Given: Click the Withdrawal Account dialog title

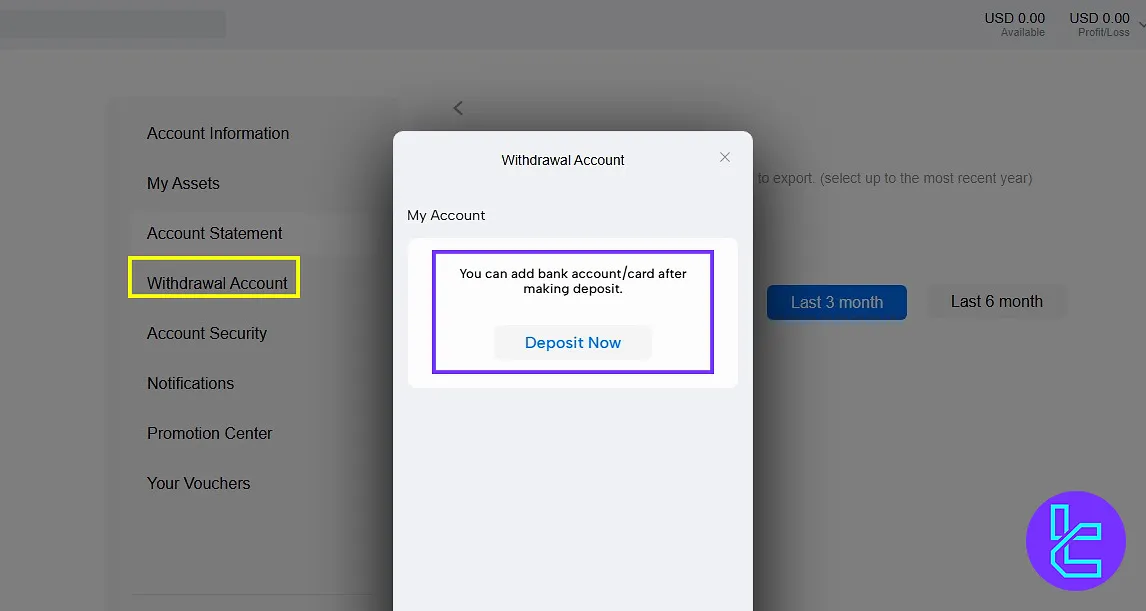Looking at the screenshot, I should pyautogui.click(x=562, y=160).
